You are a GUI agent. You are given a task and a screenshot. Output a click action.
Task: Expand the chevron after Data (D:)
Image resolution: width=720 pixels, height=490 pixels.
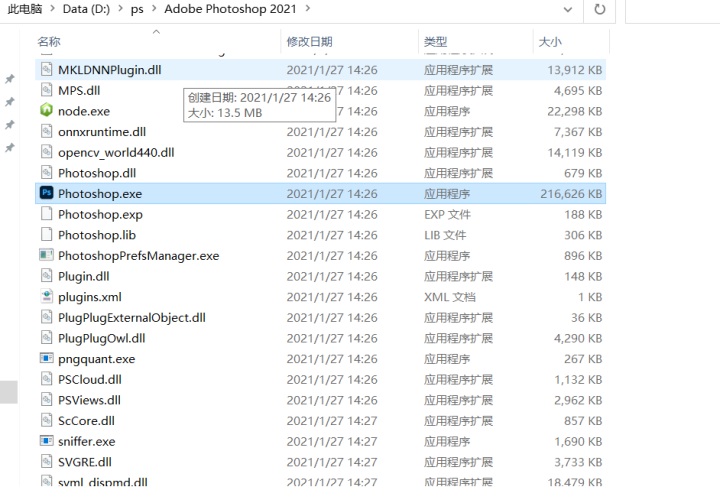pos(120,9)
